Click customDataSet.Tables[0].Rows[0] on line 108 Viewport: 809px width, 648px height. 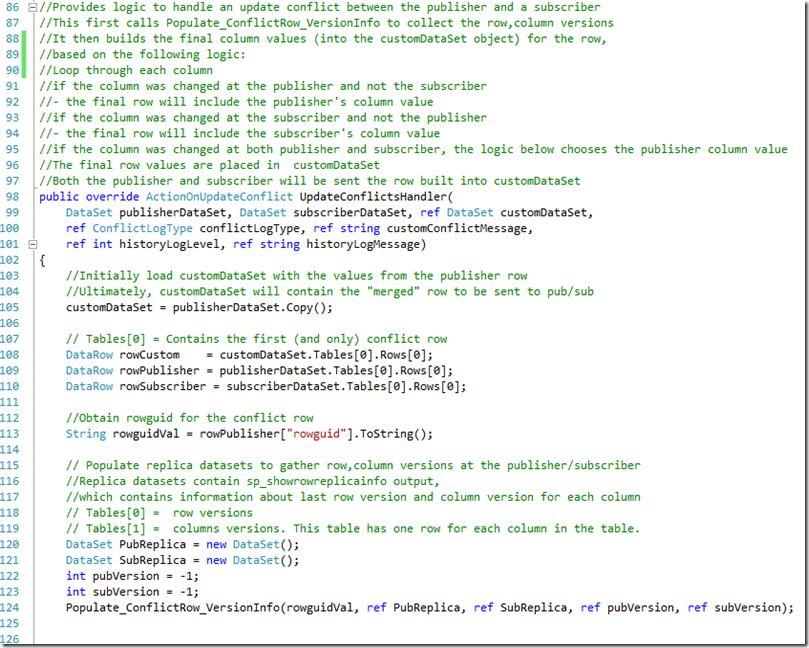(x=323, y=355)
